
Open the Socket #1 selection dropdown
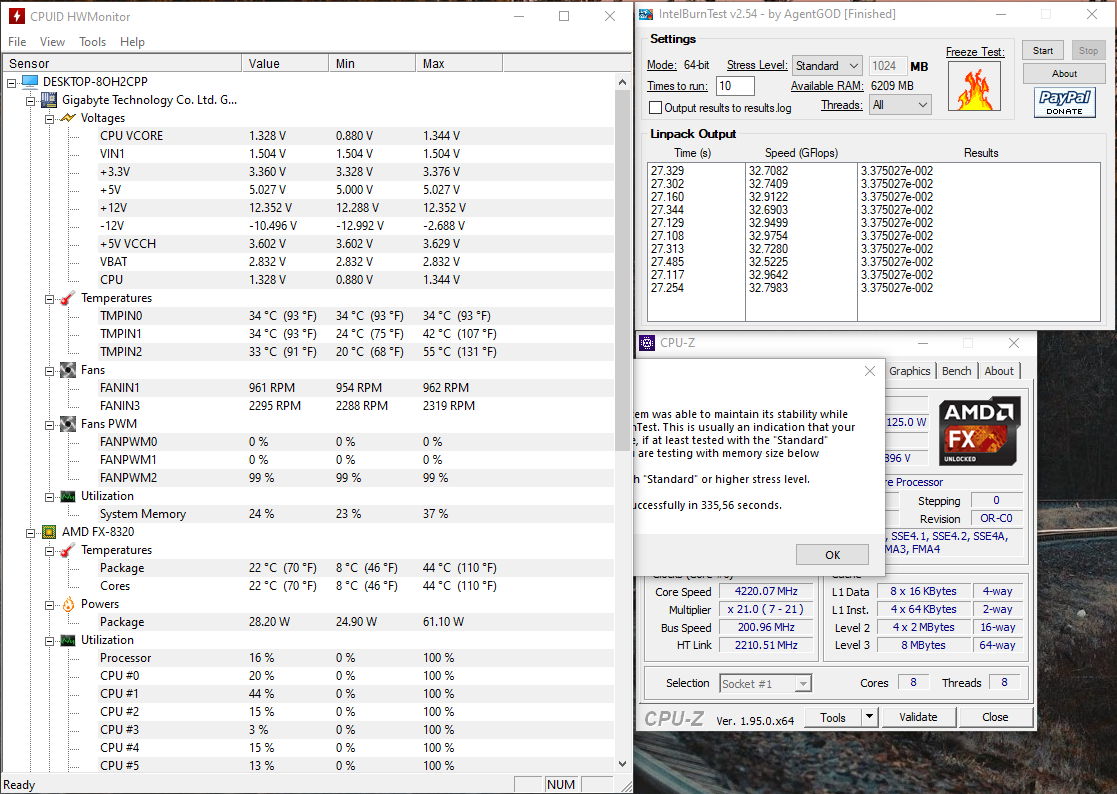pos(765,684)
